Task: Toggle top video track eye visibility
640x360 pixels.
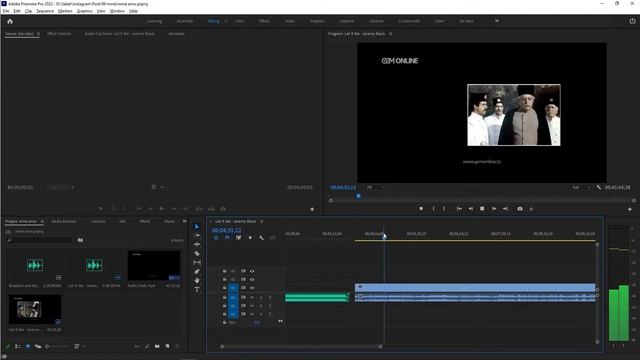Action: tap(252, 271)
